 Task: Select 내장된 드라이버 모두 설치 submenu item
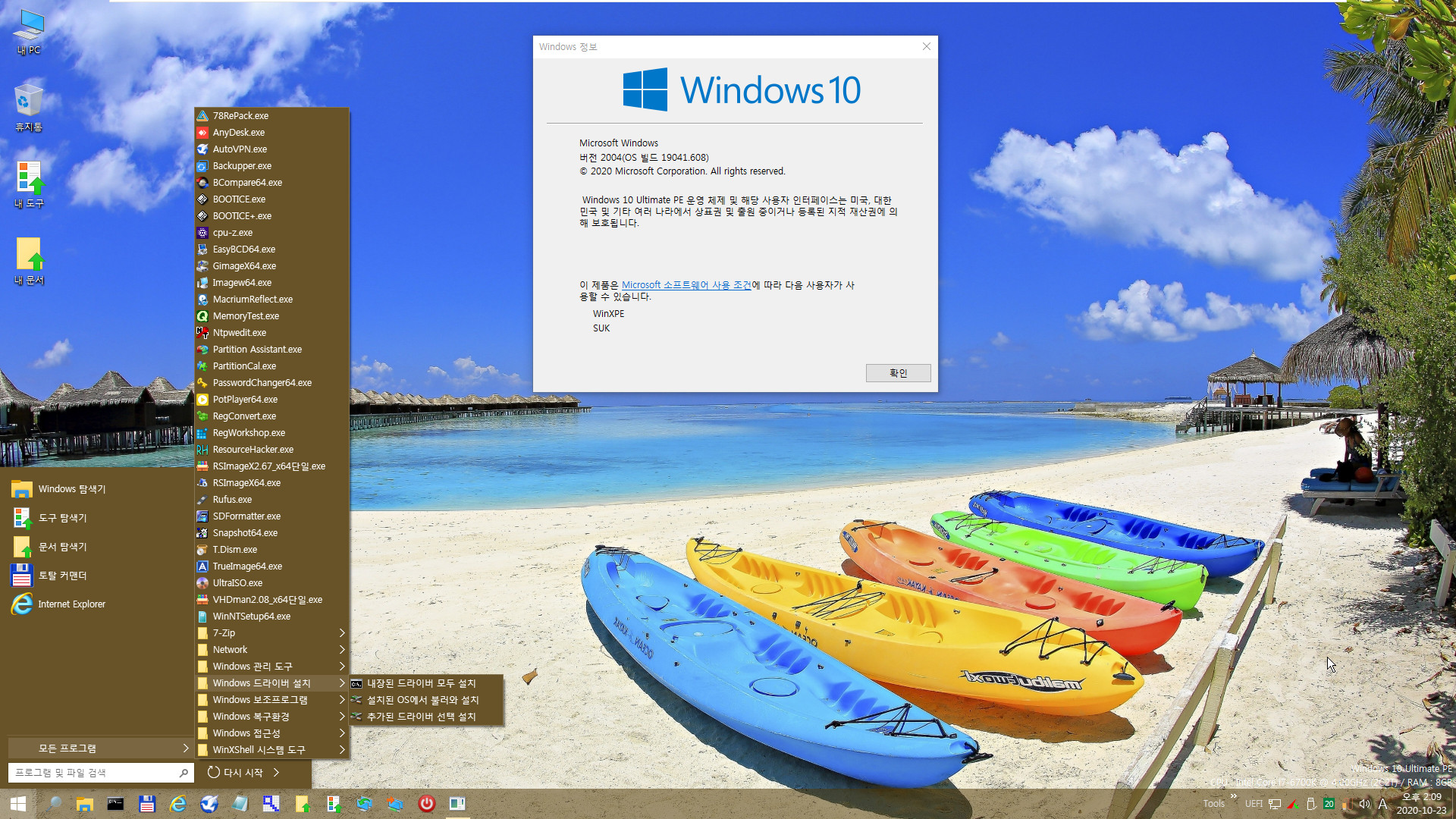pyautogui.click(x=426, y=683)
